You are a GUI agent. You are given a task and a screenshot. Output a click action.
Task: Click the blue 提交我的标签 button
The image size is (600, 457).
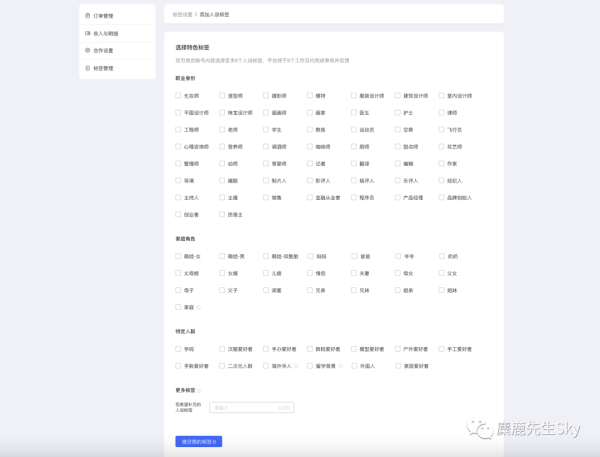pyautogui.click(x=198, y=441)
